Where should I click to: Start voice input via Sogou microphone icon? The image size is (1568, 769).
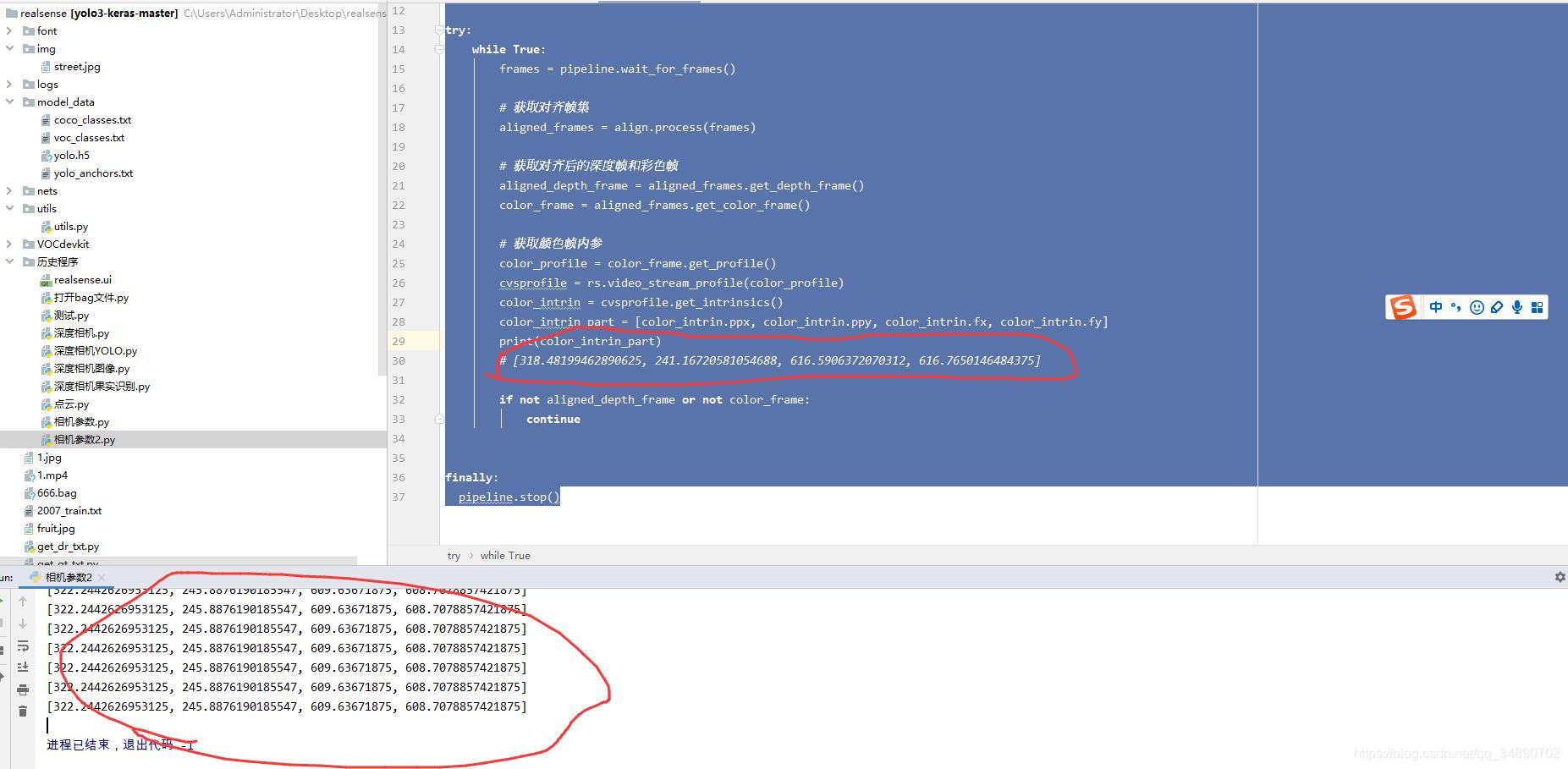[x=1517, y=307]
